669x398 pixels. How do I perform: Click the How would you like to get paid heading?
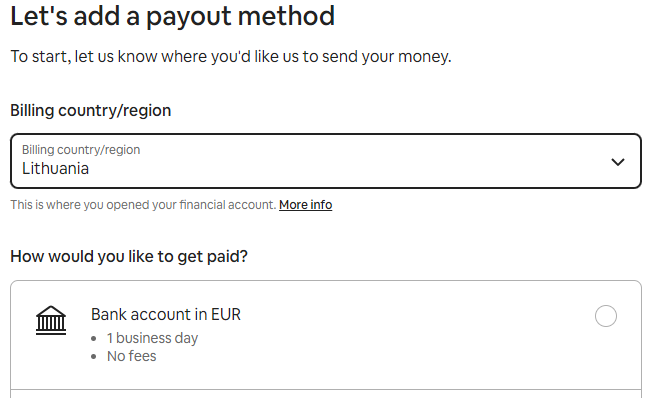(x=129, y=256)
